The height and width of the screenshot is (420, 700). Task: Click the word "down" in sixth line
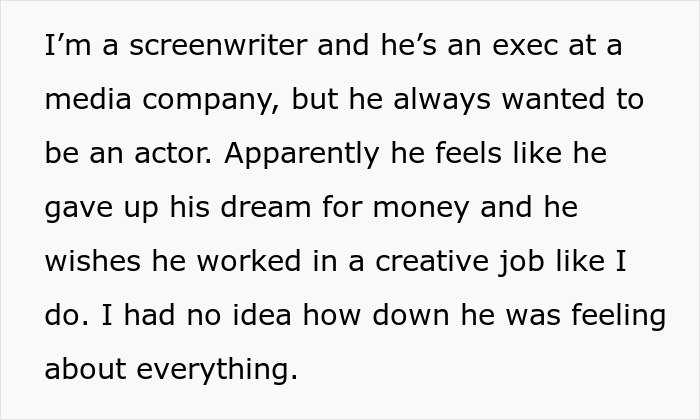(x=410, y=315)
